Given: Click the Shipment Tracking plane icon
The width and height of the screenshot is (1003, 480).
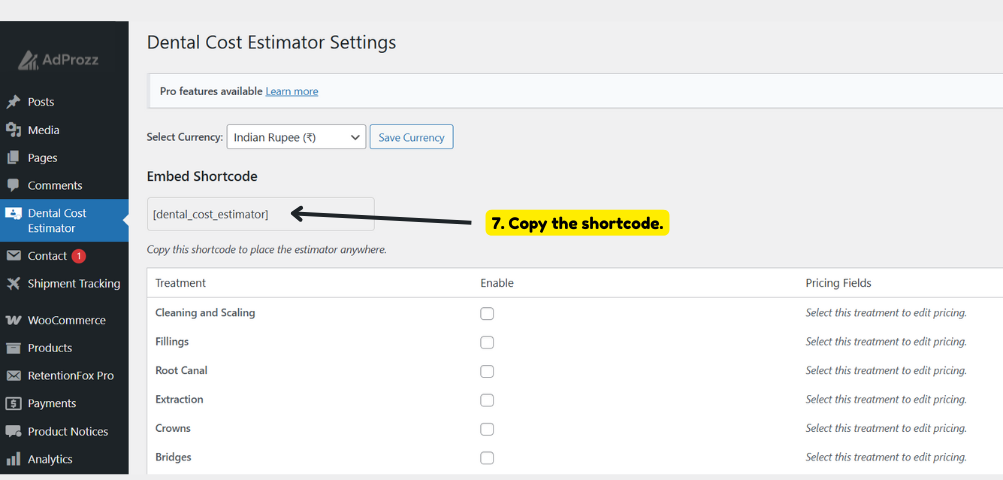Looking at the screenshot, I should click(x=13, y=284).
